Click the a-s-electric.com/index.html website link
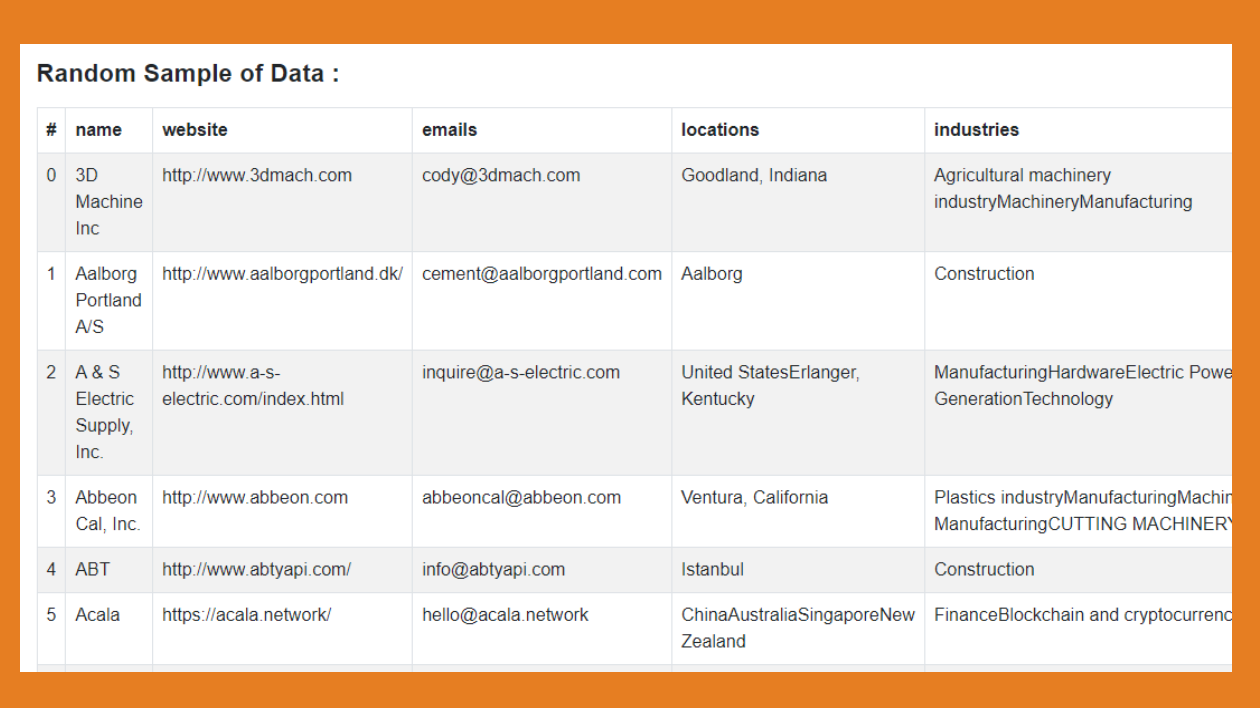1260x708 pixels. click(x=253, y=386)
